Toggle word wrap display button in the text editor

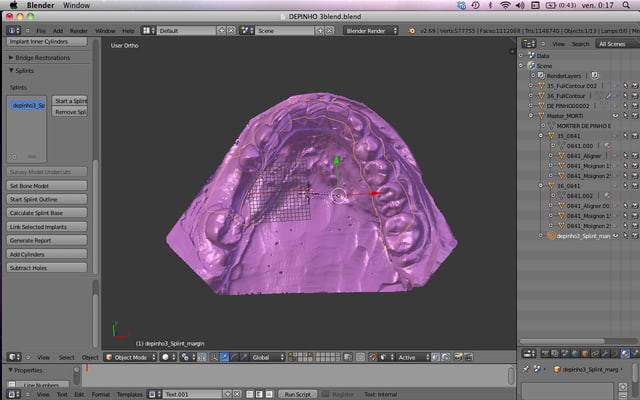(259, 394)
